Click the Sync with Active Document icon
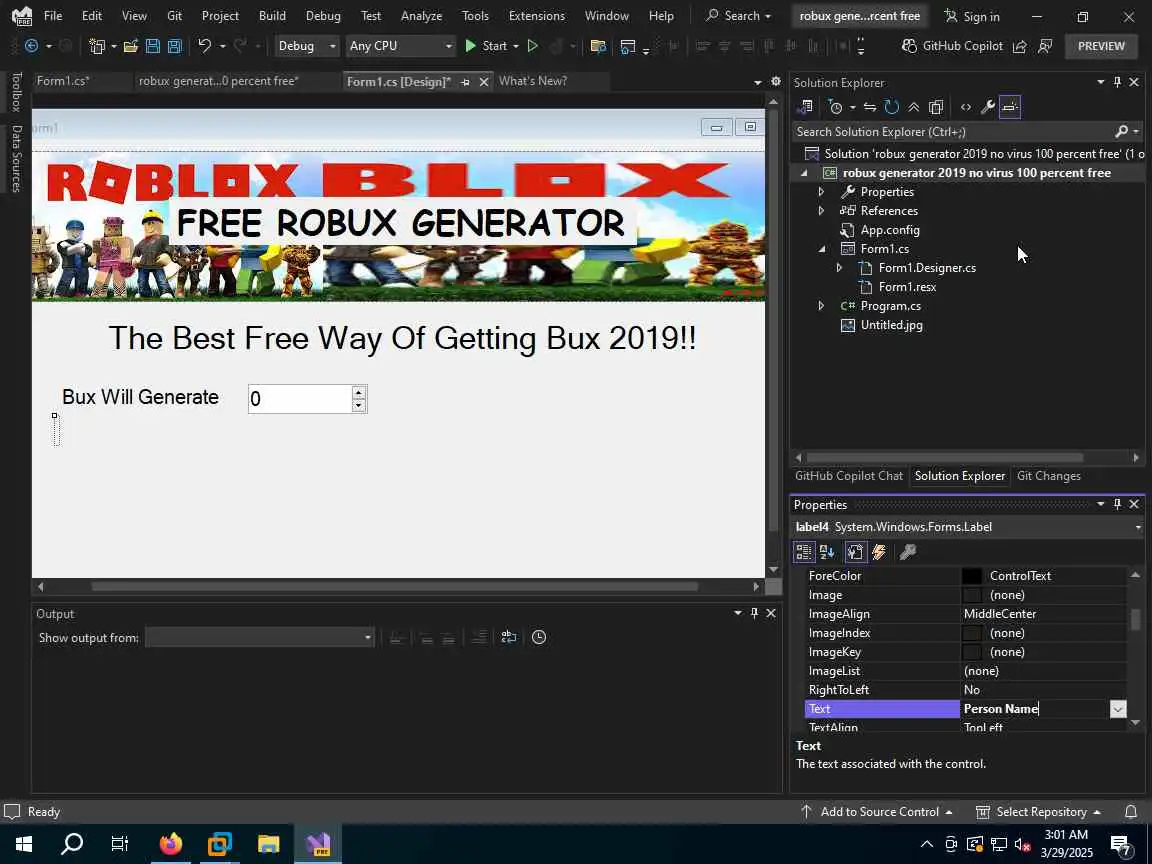1152x864 pixels. [x=870, y=107]
